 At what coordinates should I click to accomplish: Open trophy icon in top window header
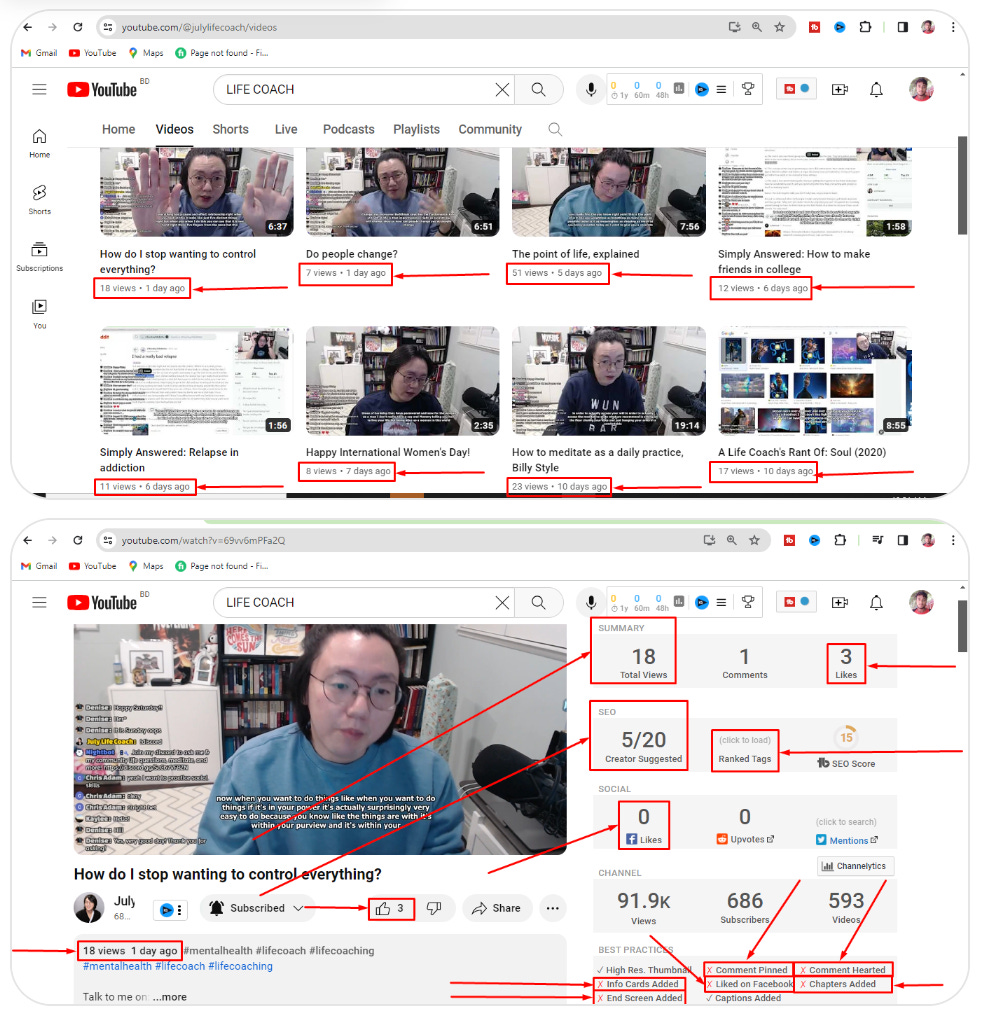click(x=748, y=89)
